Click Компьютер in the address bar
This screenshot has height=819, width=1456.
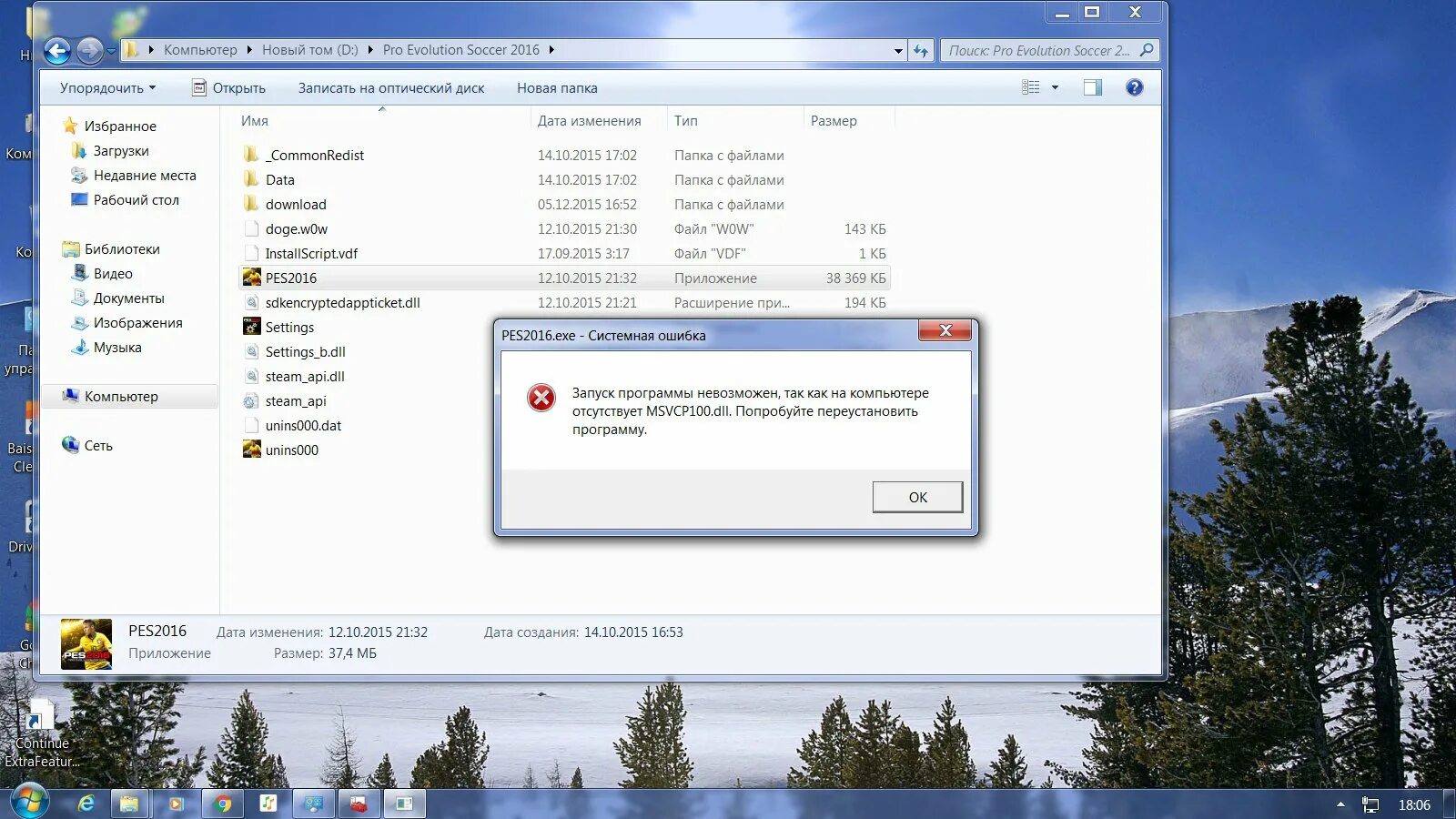tap(200, 50)
